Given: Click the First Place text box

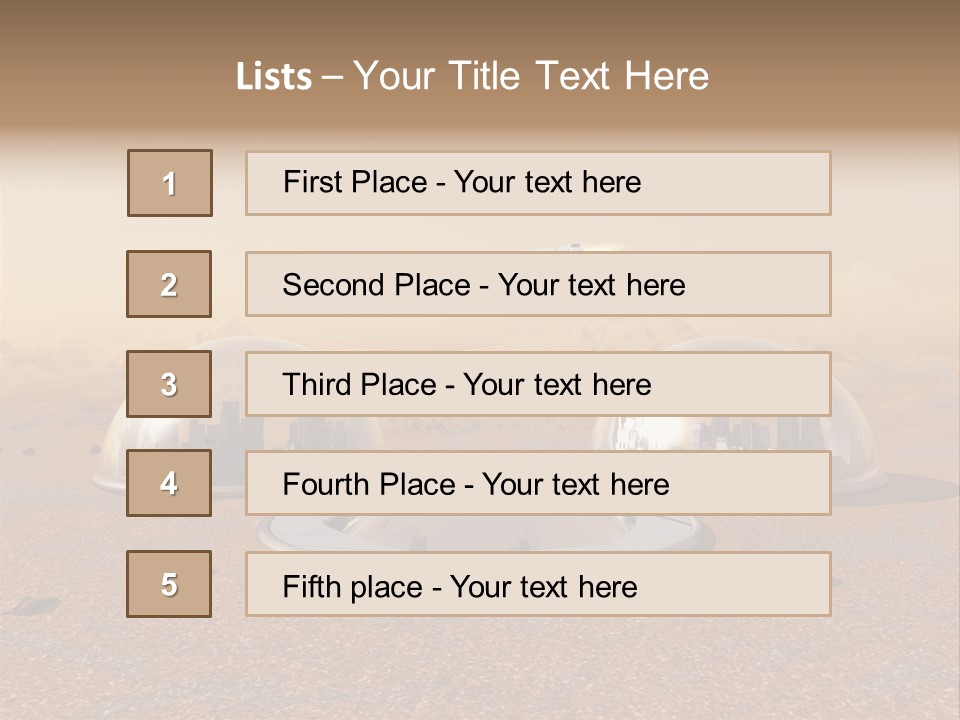Looking at the screenshot, I should (x=538, y=183).
